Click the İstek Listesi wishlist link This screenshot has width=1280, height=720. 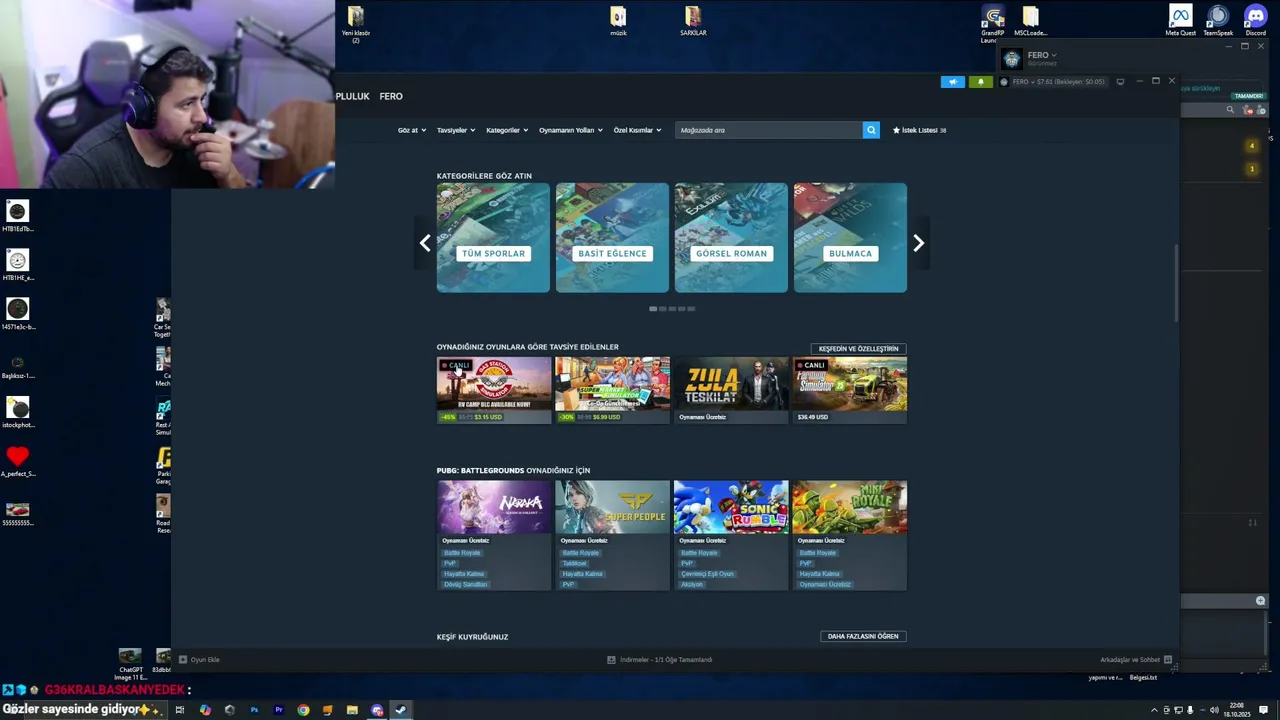920,130
